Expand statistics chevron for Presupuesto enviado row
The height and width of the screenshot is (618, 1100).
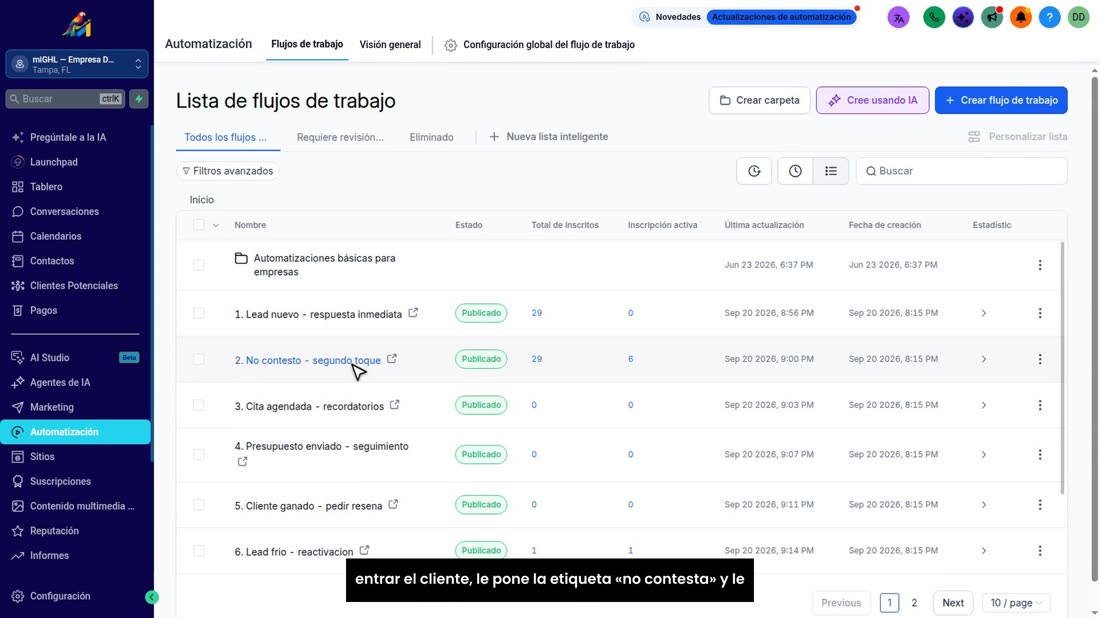click(984, 455)
